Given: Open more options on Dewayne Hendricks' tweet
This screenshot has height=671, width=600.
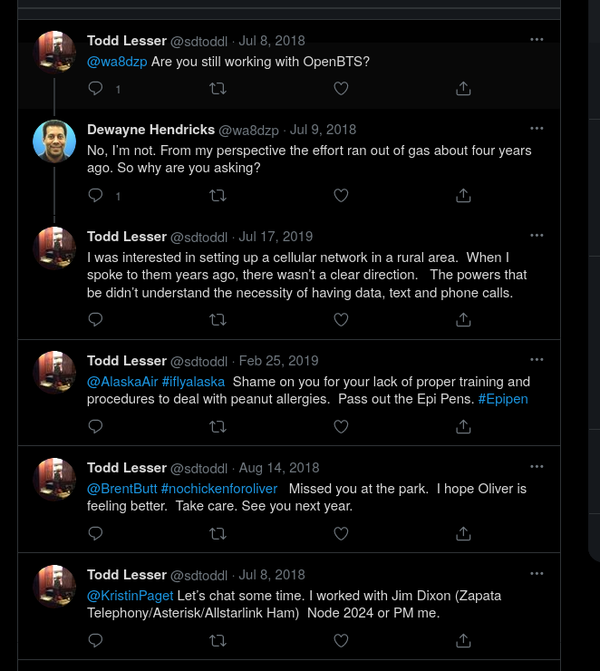Looking at the screenshot, I should coord(537,129).
